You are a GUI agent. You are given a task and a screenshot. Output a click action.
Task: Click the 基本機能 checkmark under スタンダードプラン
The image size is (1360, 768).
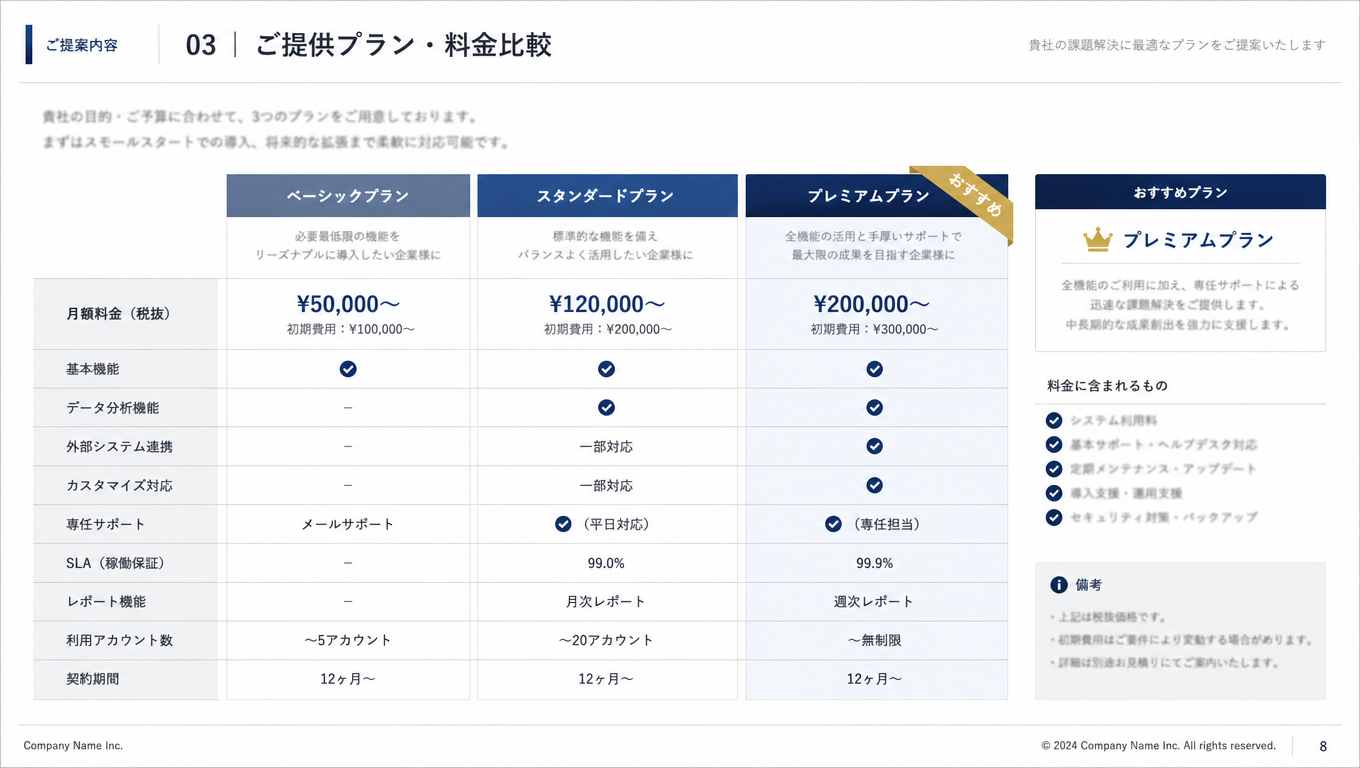[606, 369]
